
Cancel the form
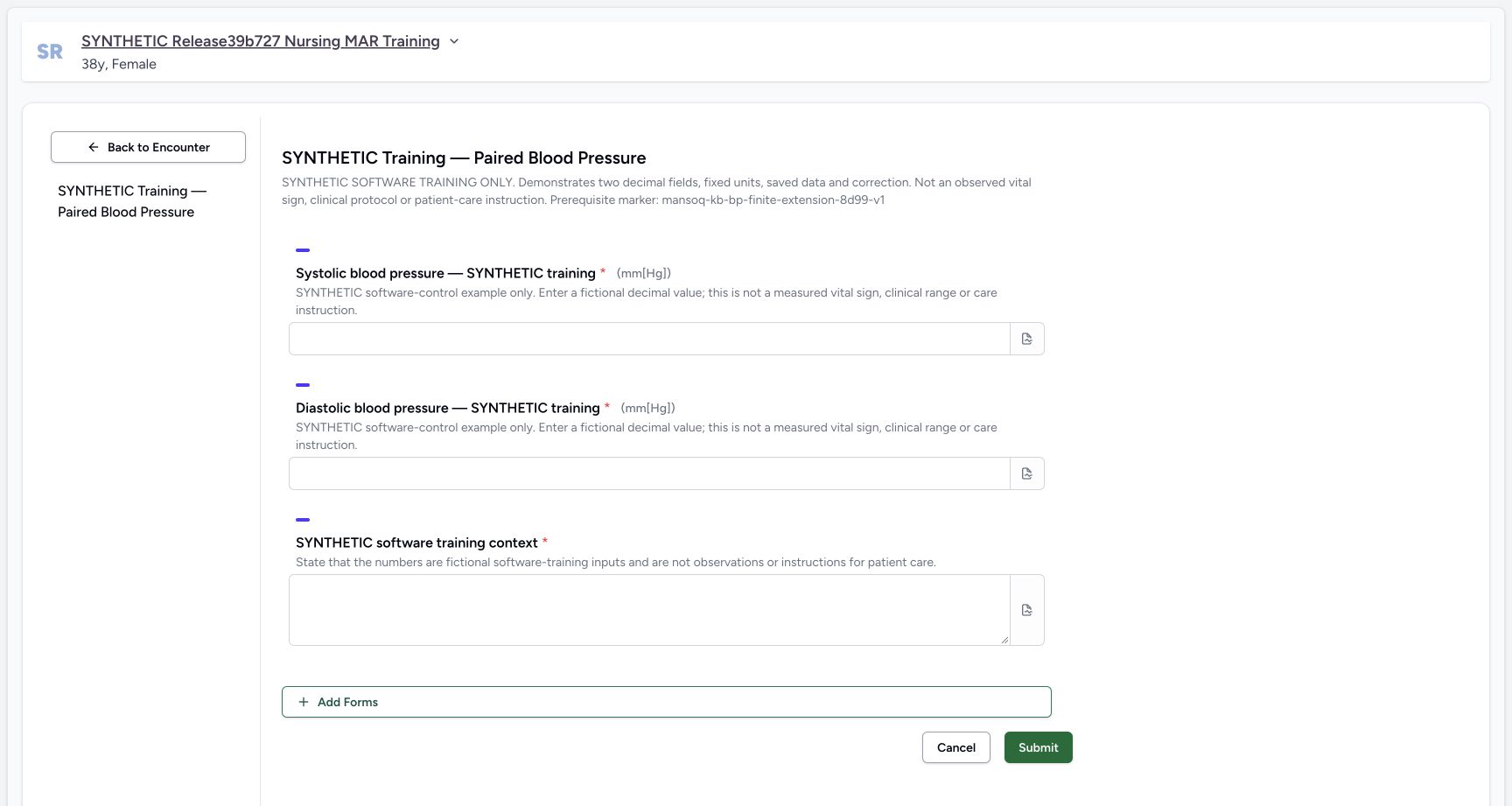click(956, 747)
